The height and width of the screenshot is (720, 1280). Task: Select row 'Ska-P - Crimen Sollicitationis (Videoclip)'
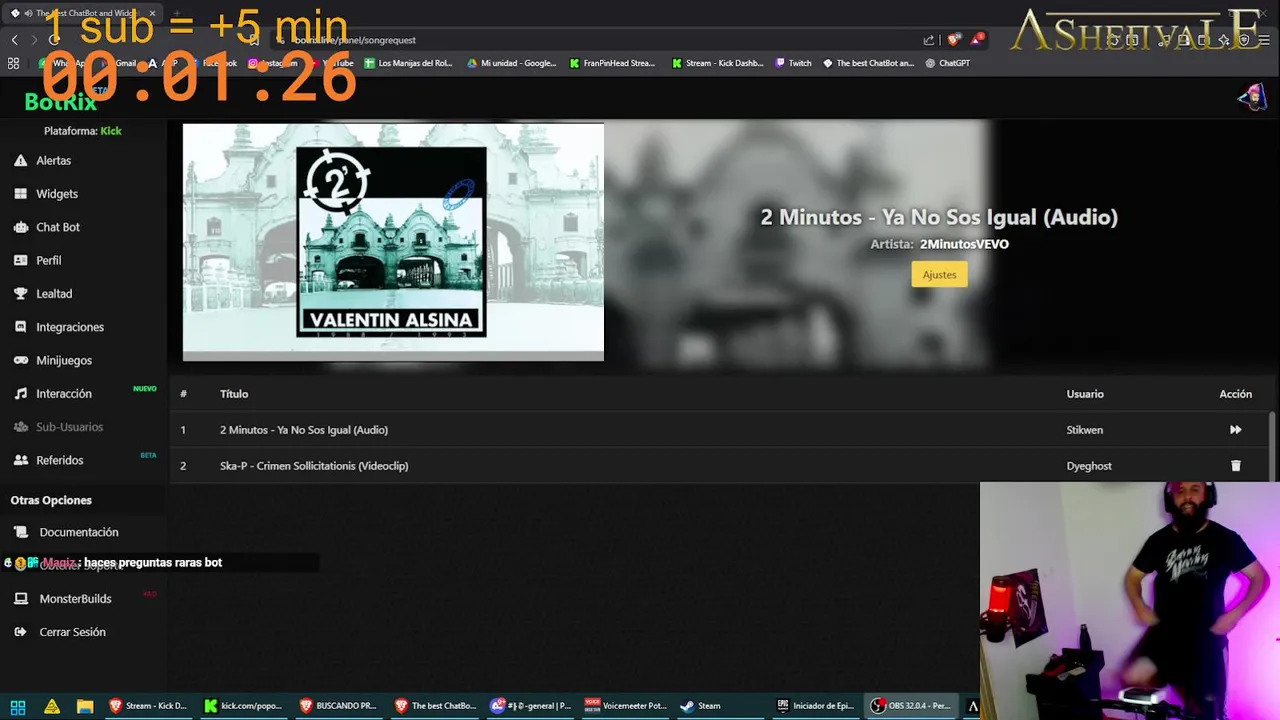click(x=719, y=466)
